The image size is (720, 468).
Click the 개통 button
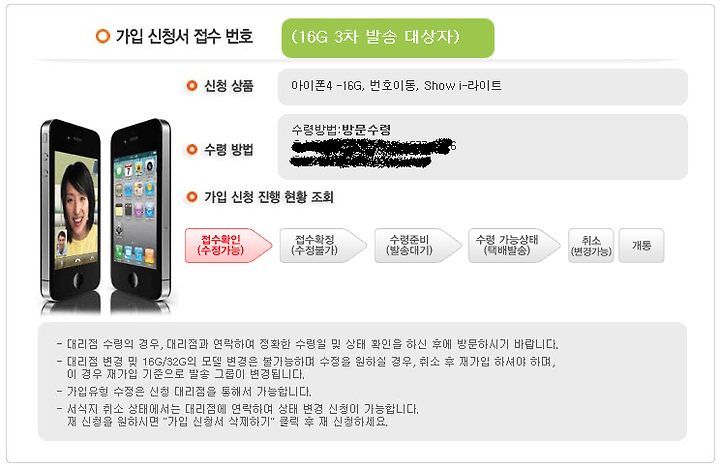pyautogui.click(x=641, y=245)
